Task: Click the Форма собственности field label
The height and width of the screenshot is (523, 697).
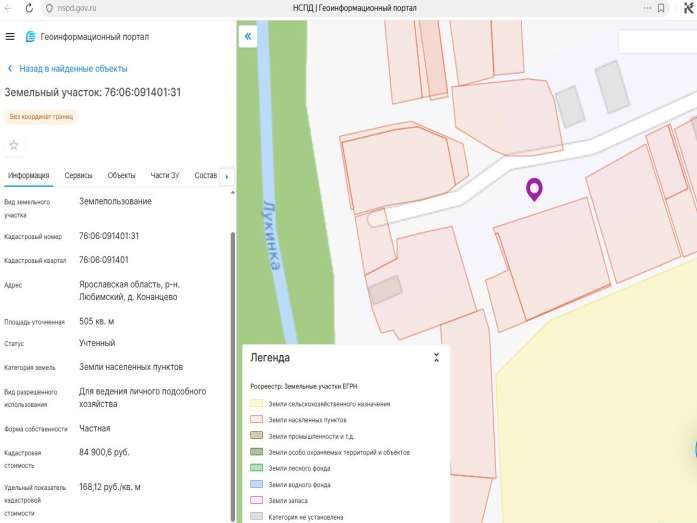Action: [x=36, y=429]
